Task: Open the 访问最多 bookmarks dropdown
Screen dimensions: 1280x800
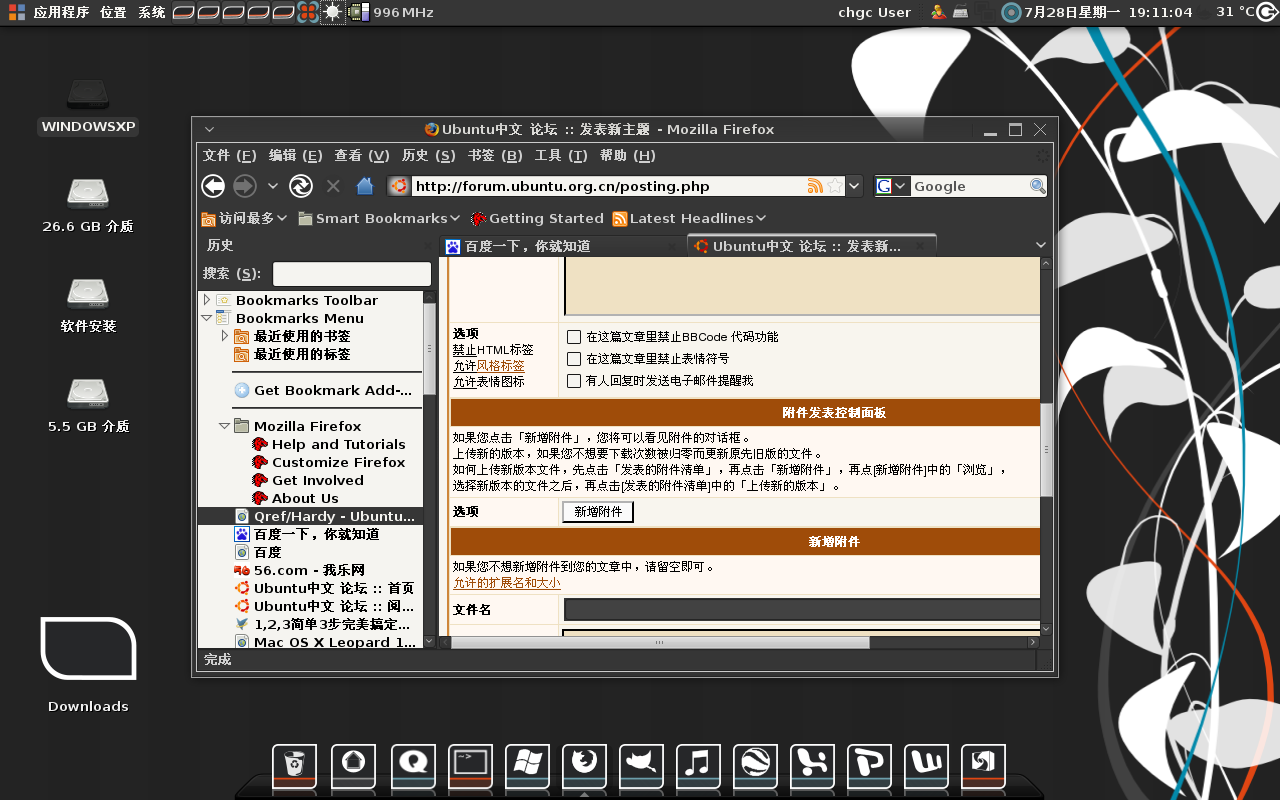Action: [x=244, y=218]
